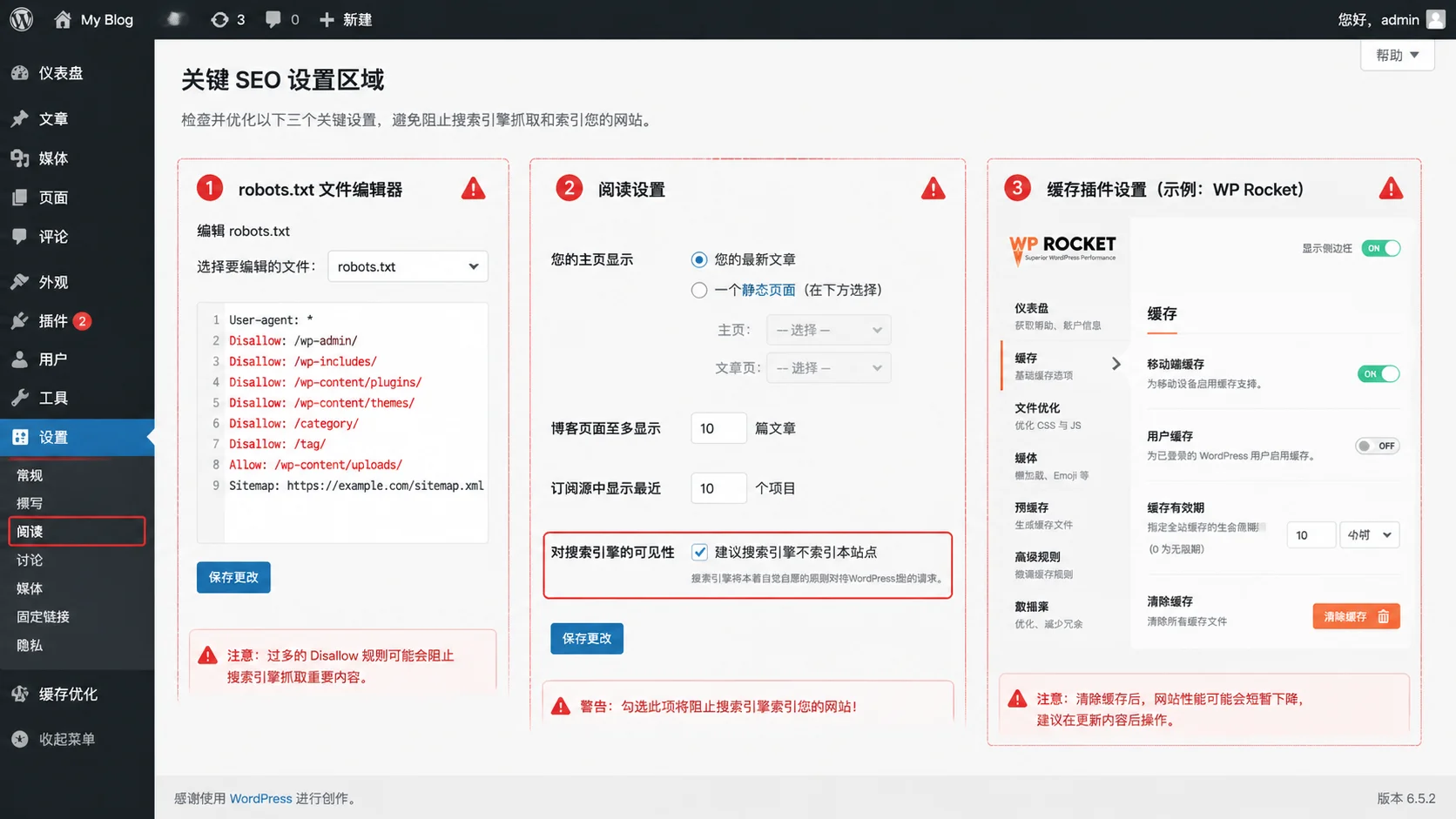
Task: Click the WordPress logo in admin bar
Action: 20,18
